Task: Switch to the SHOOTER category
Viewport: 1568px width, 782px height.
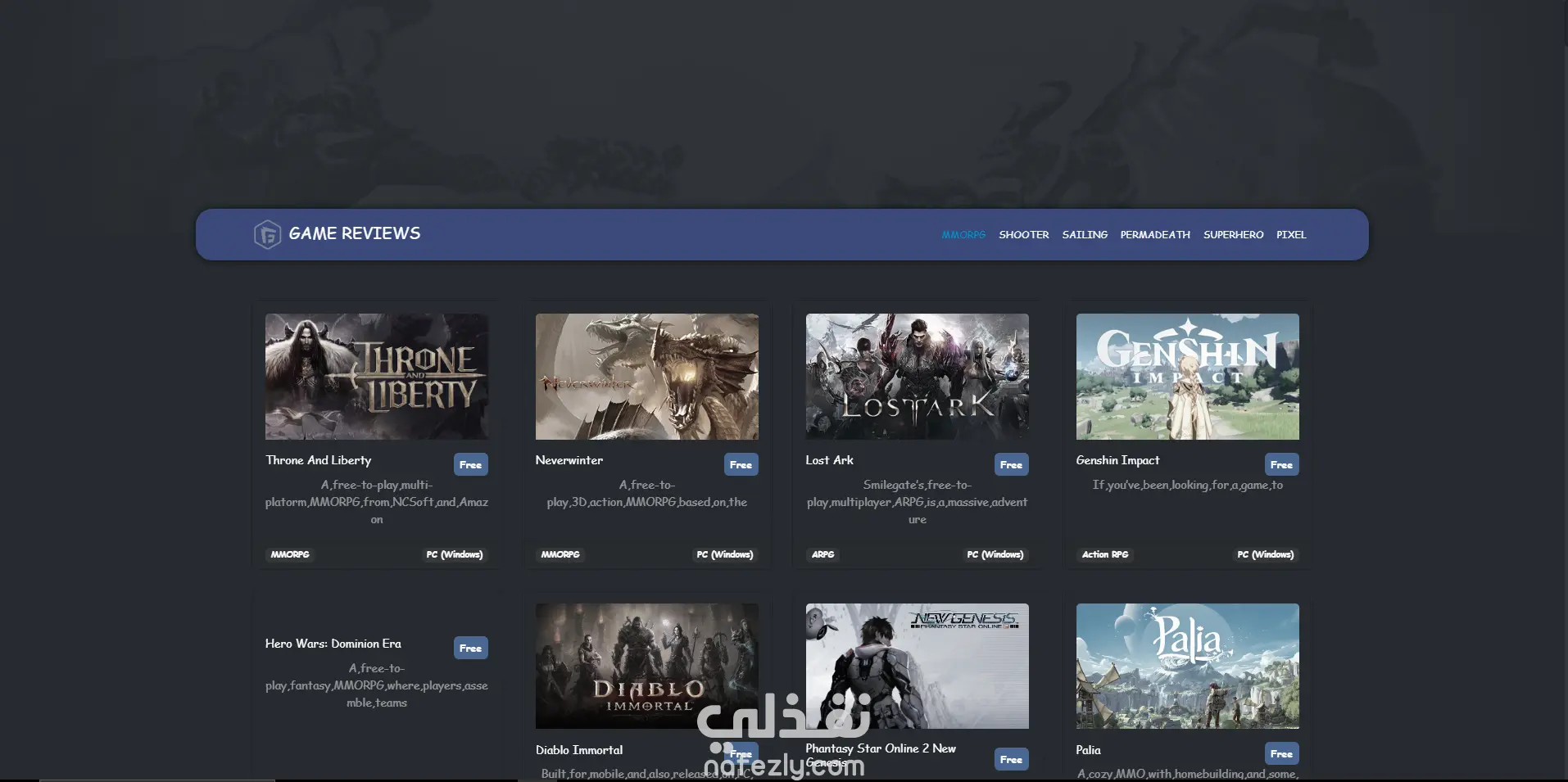Action: pyautogui.click(x=1023, y=235)
